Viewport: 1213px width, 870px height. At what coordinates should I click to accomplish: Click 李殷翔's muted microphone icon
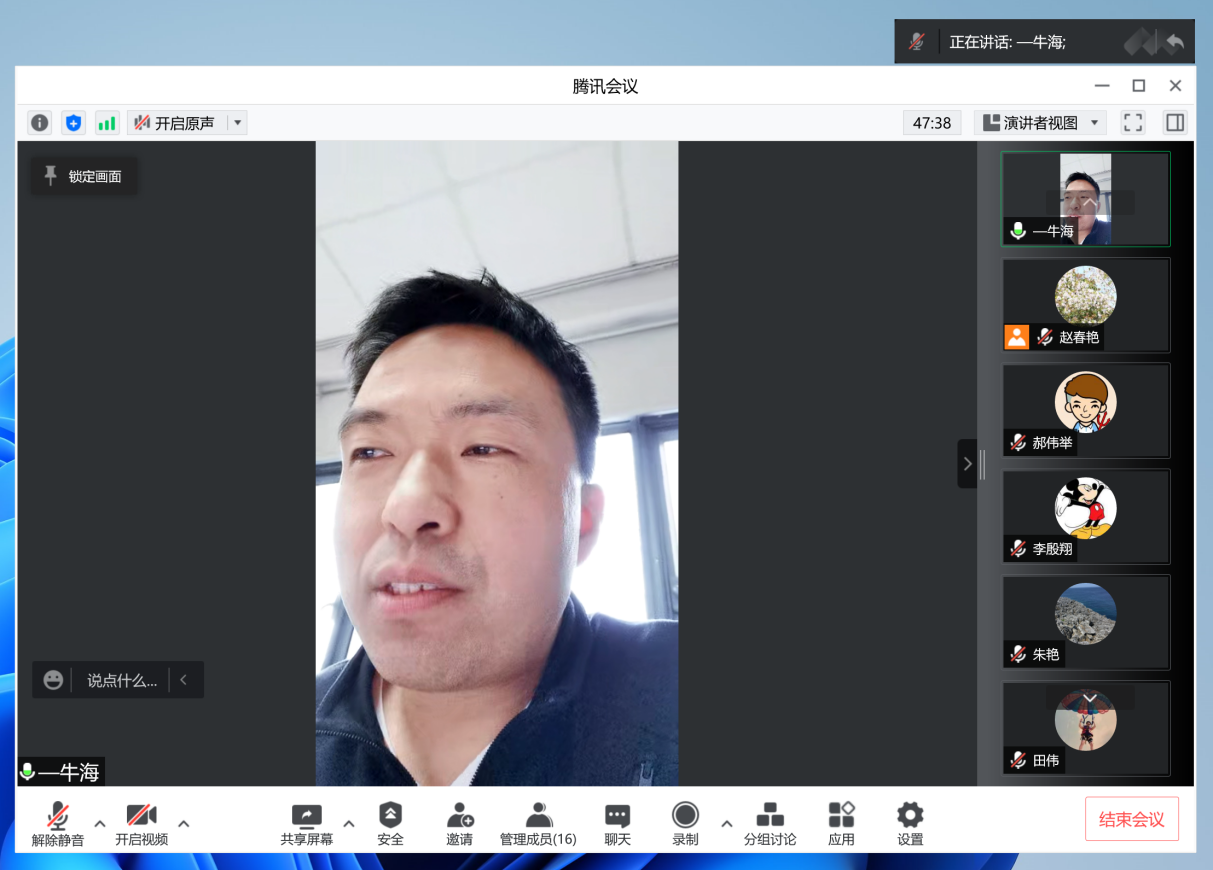point(1019,549)
